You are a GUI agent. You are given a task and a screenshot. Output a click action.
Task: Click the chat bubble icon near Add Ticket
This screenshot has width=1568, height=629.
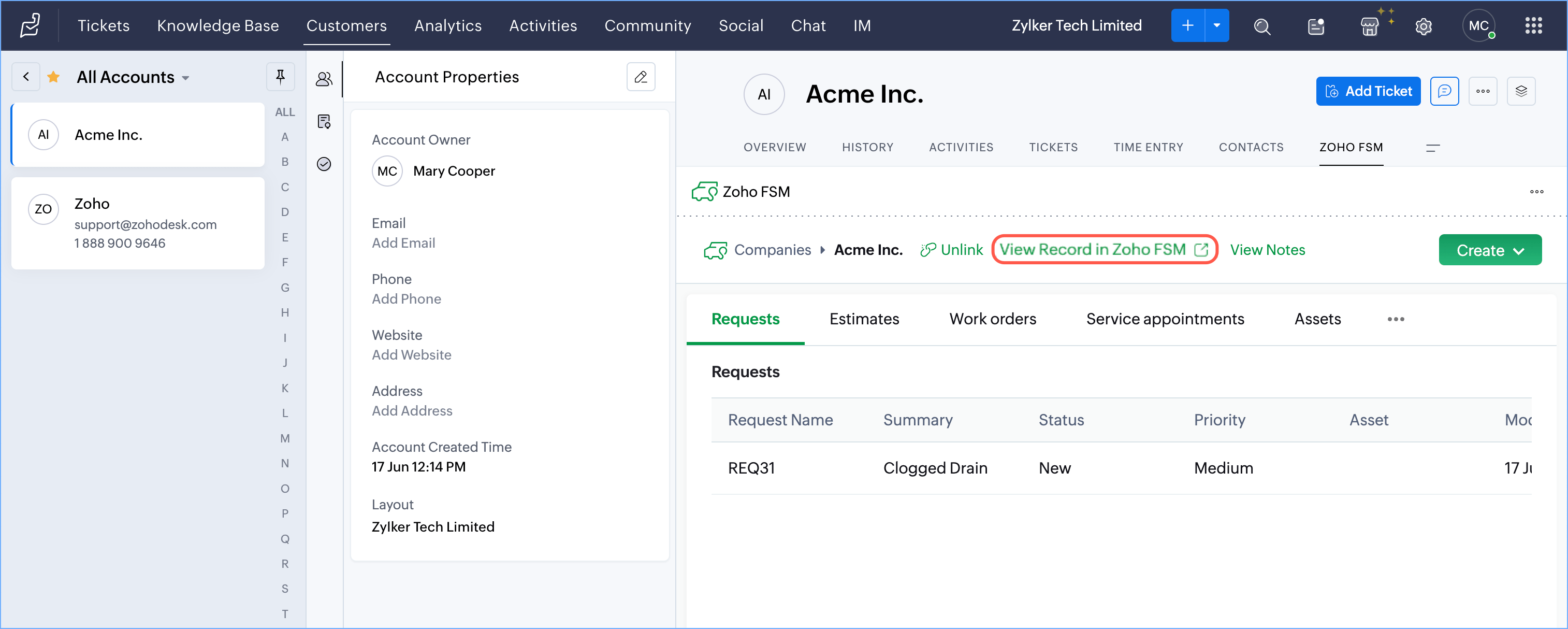pyautogui.click(x=1444, y=91)
